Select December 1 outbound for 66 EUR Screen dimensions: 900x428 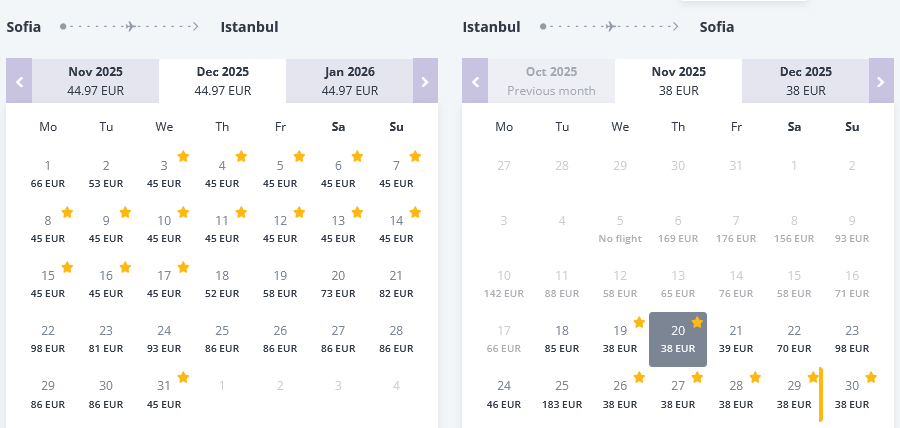click(x=48, y=173)
